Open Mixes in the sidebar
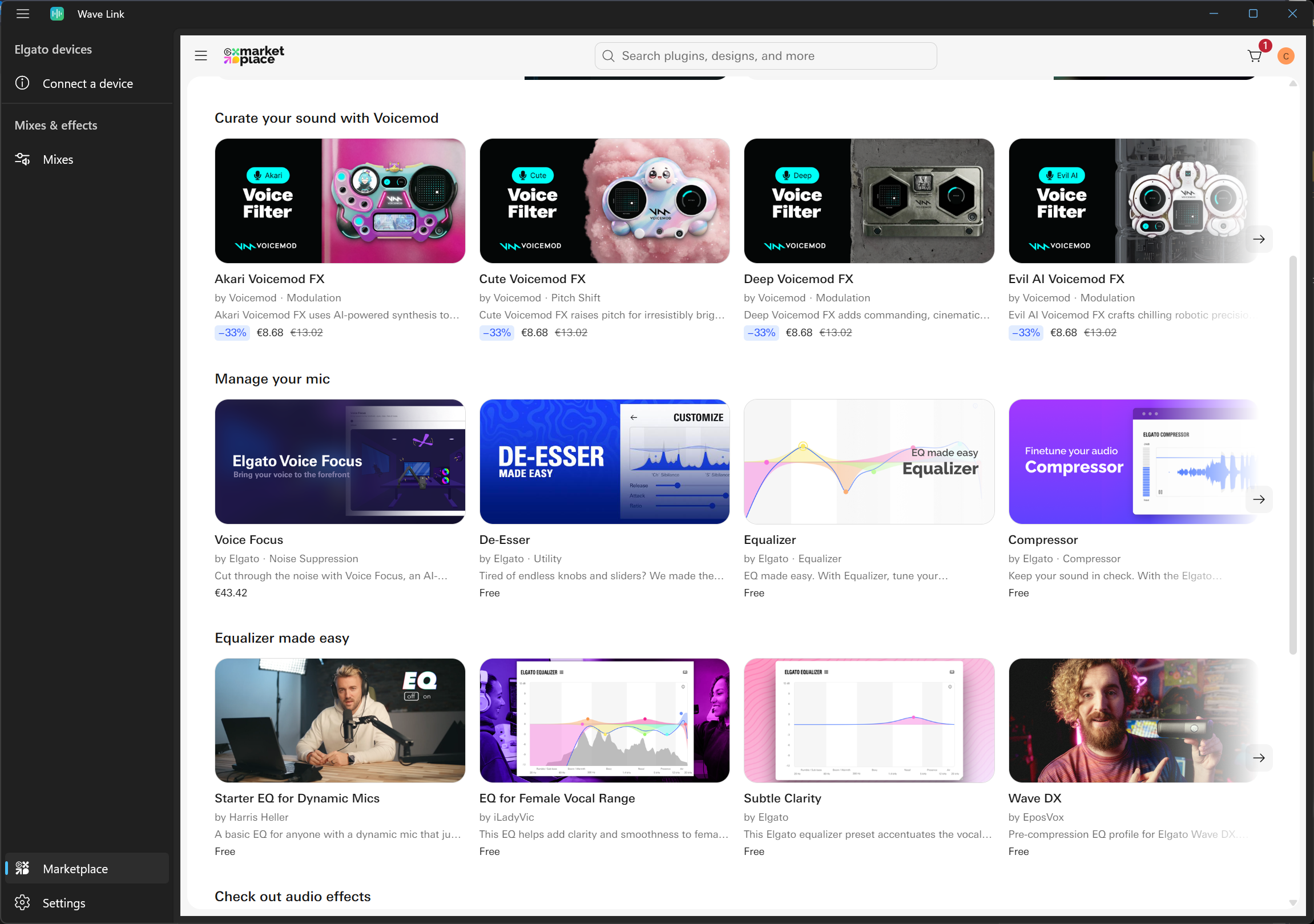 point(58,160)
